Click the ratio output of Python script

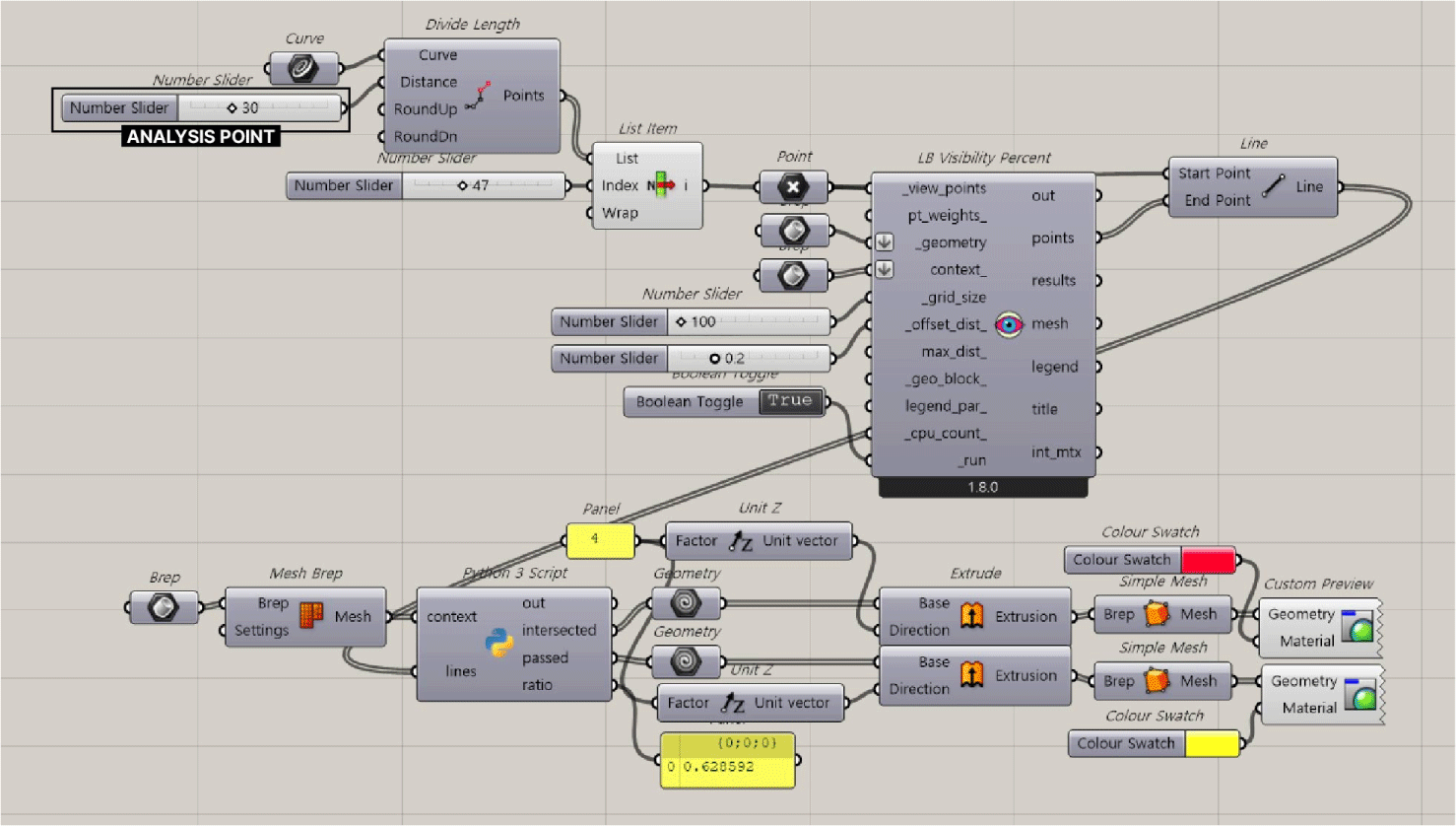point(537,685)
